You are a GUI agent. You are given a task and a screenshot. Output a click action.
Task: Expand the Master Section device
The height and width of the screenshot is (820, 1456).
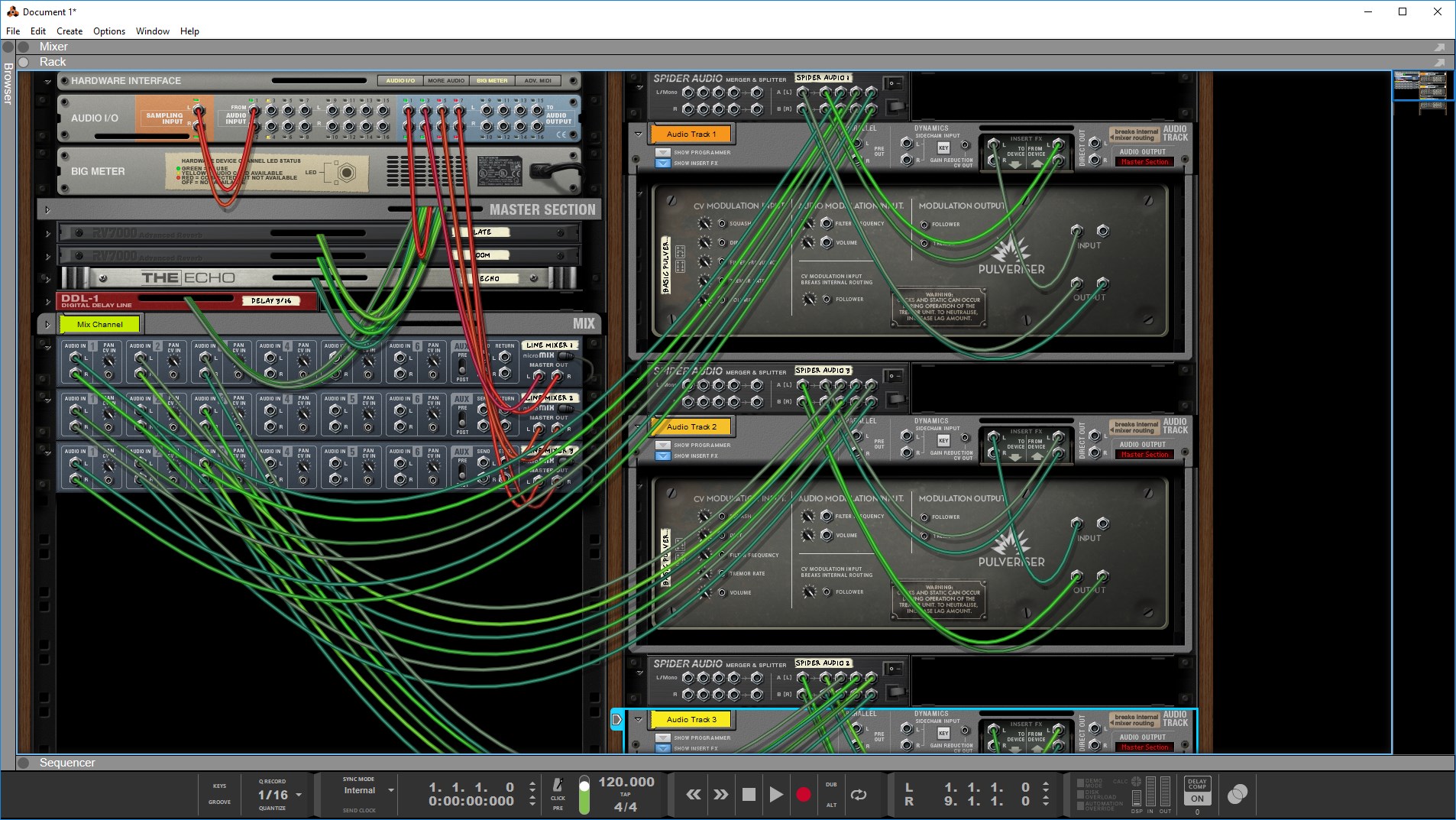(x=47, y=209)
